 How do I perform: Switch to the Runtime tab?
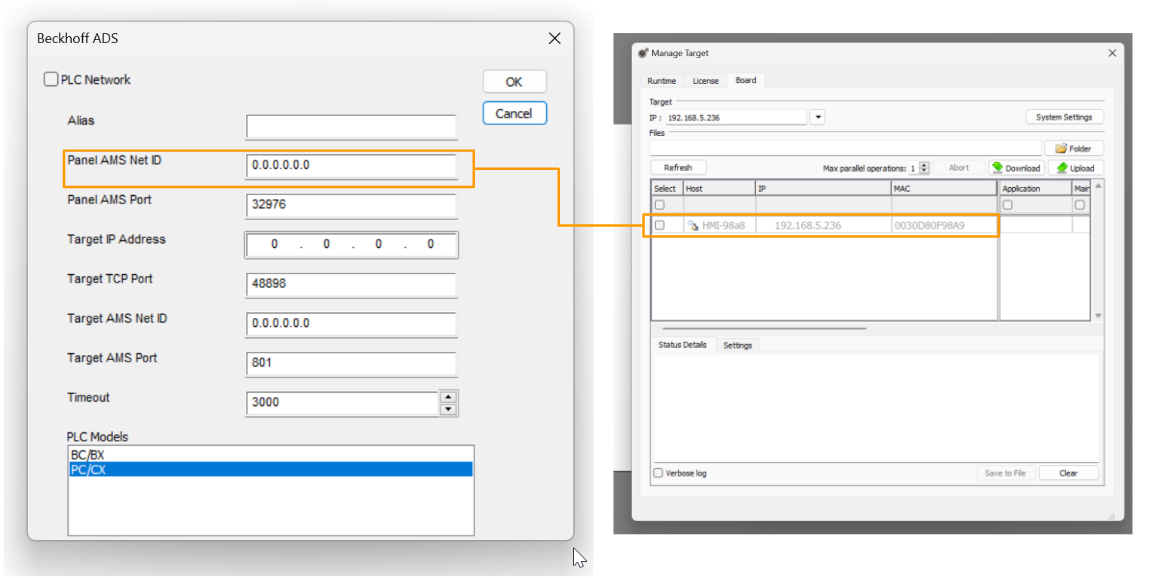(661, 81)
